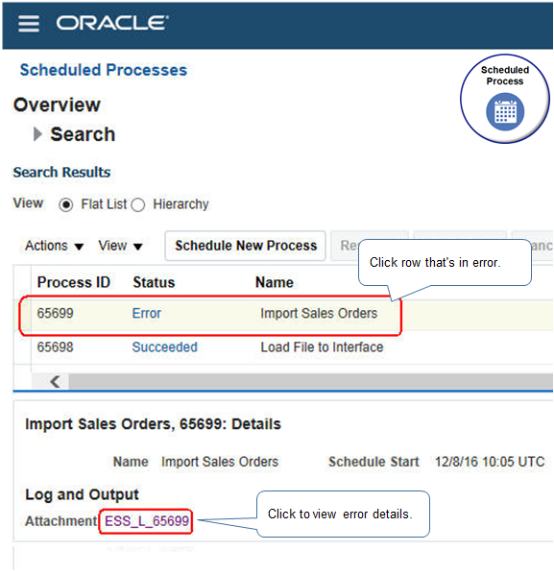554x571 pixels.
Task: Click the Scheduled Processes page title
Action: click(103, 70)
